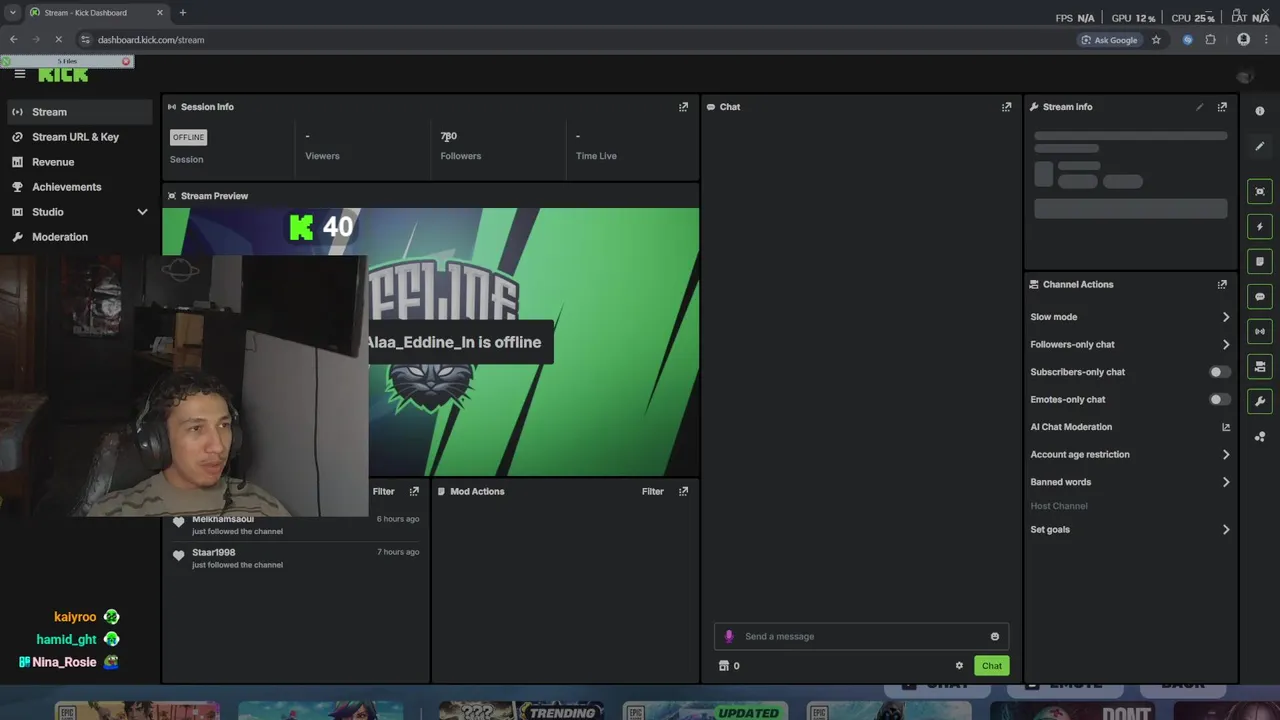Edit Stream Info with the pencil icon
The image size is (1280, 720).
[x=1199, y=107]
